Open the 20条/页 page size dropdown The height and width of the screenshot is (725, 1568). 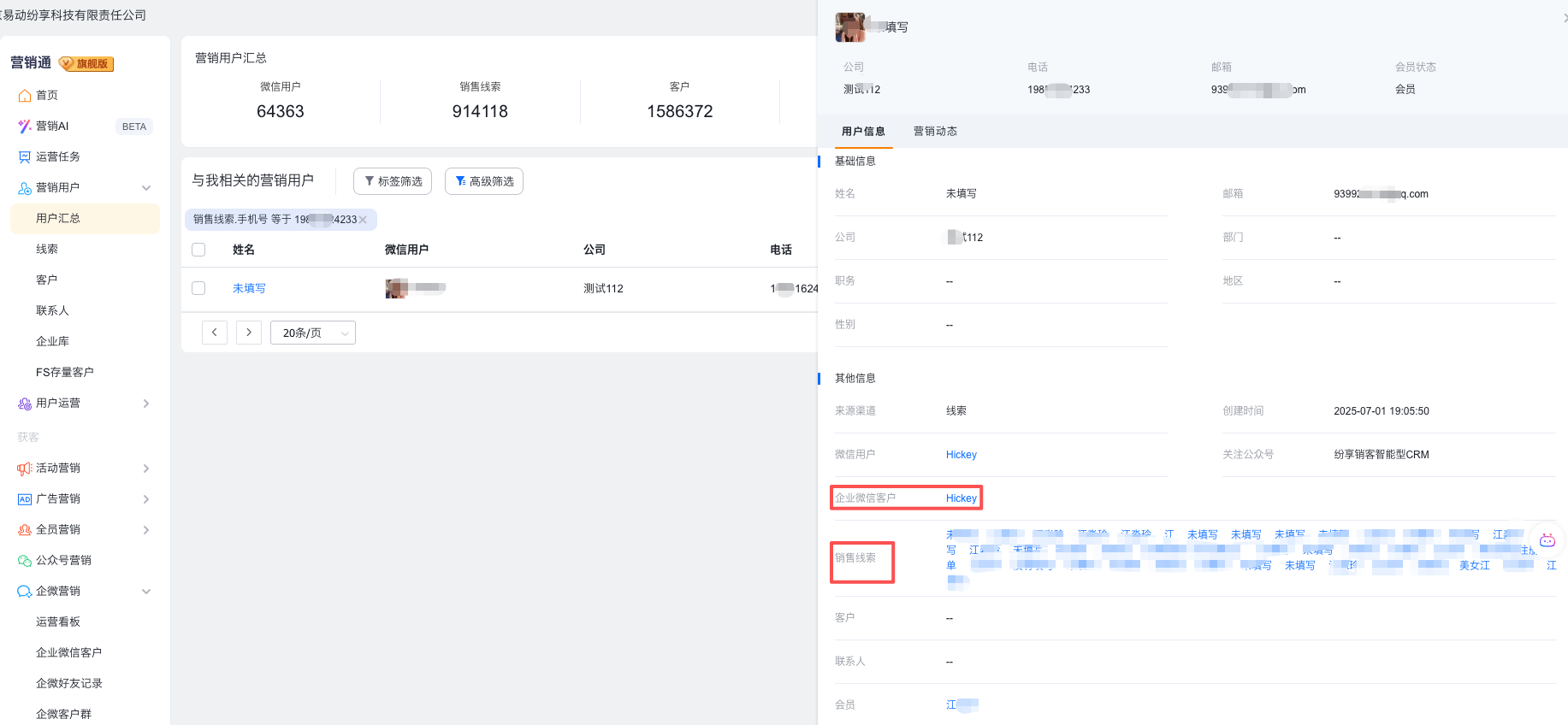(x=312, y=333)
